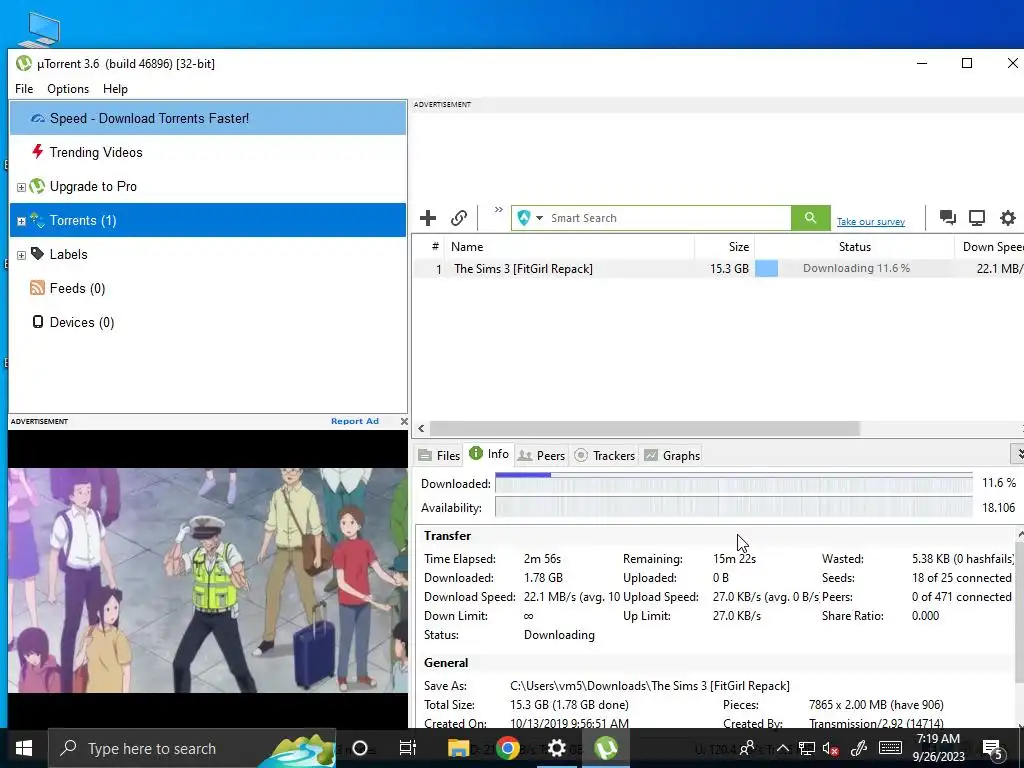1024x768 pixels.
Task: Open Google Chrome from the taskbar
Action: (x=507, y=748)
